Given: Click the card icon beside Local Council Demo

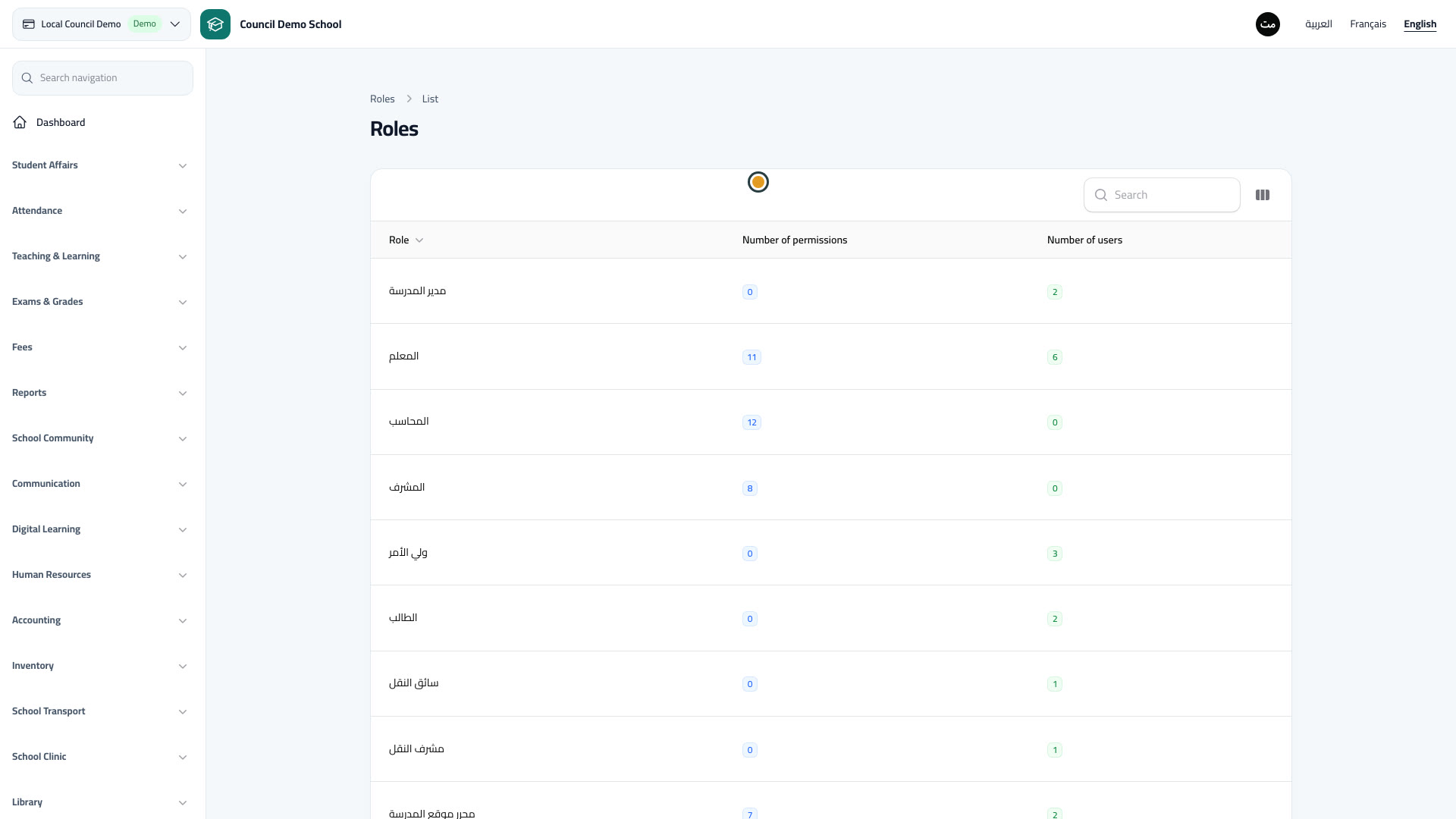Looking at the screenshot, I should [x=29, y=24].
